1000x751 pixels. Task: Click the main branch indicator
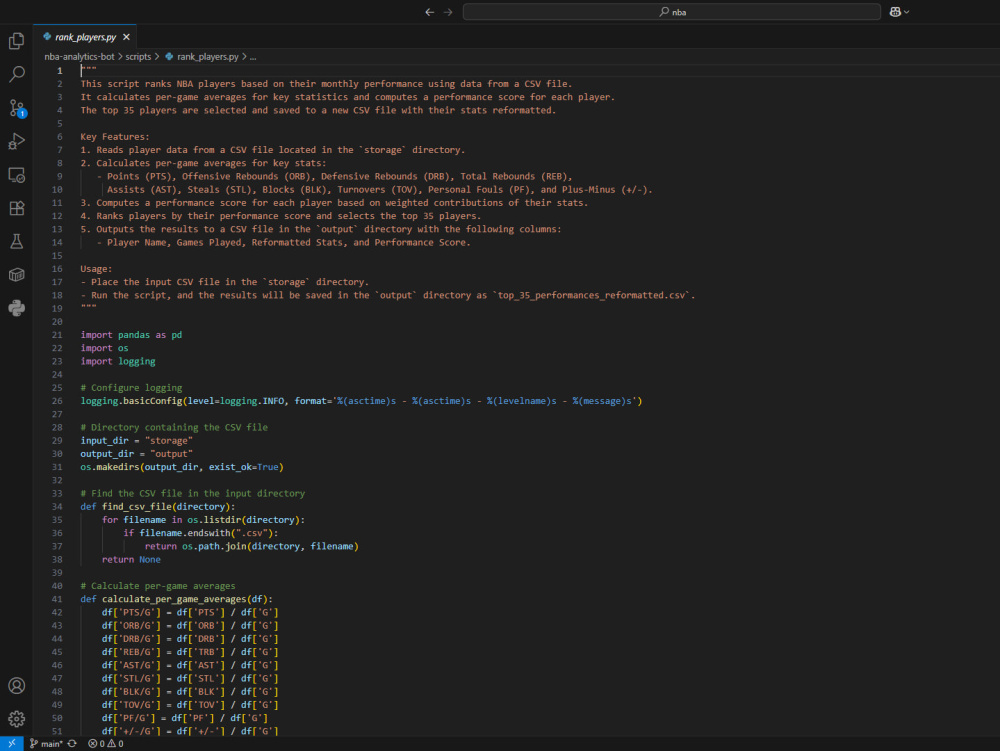[46, 743]
